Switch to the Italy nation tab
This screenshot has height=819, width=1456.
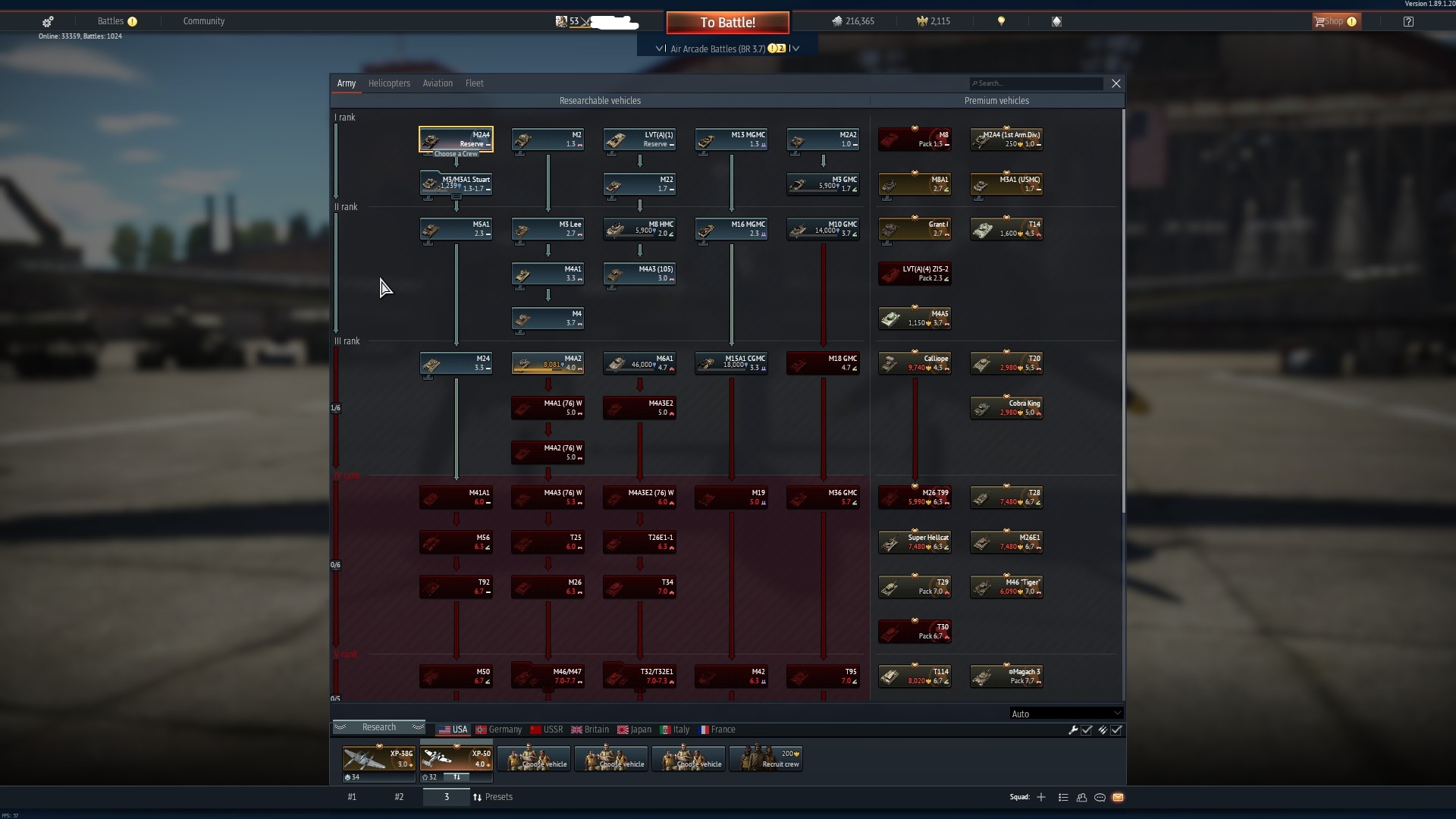[675, 730]
